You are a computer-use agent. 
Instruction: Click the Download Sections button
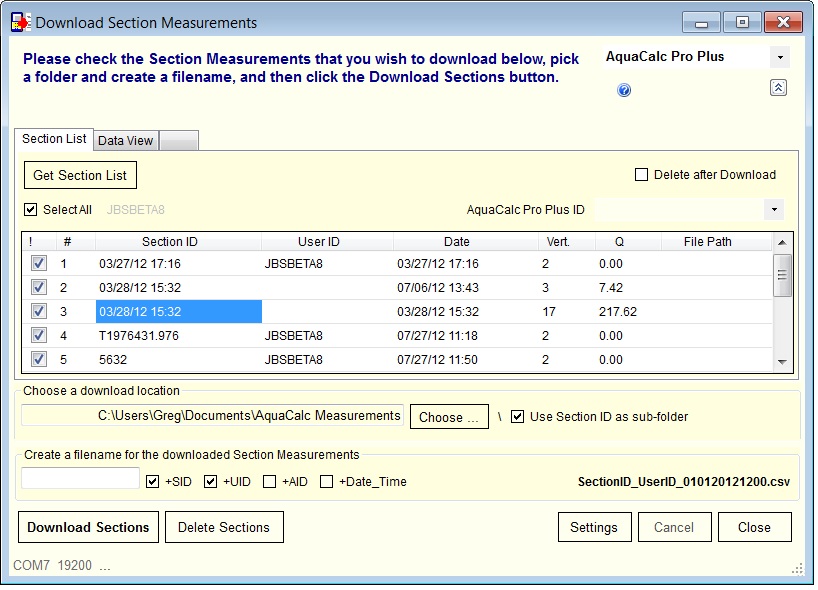pyautogui.click(x=88, y=527)
